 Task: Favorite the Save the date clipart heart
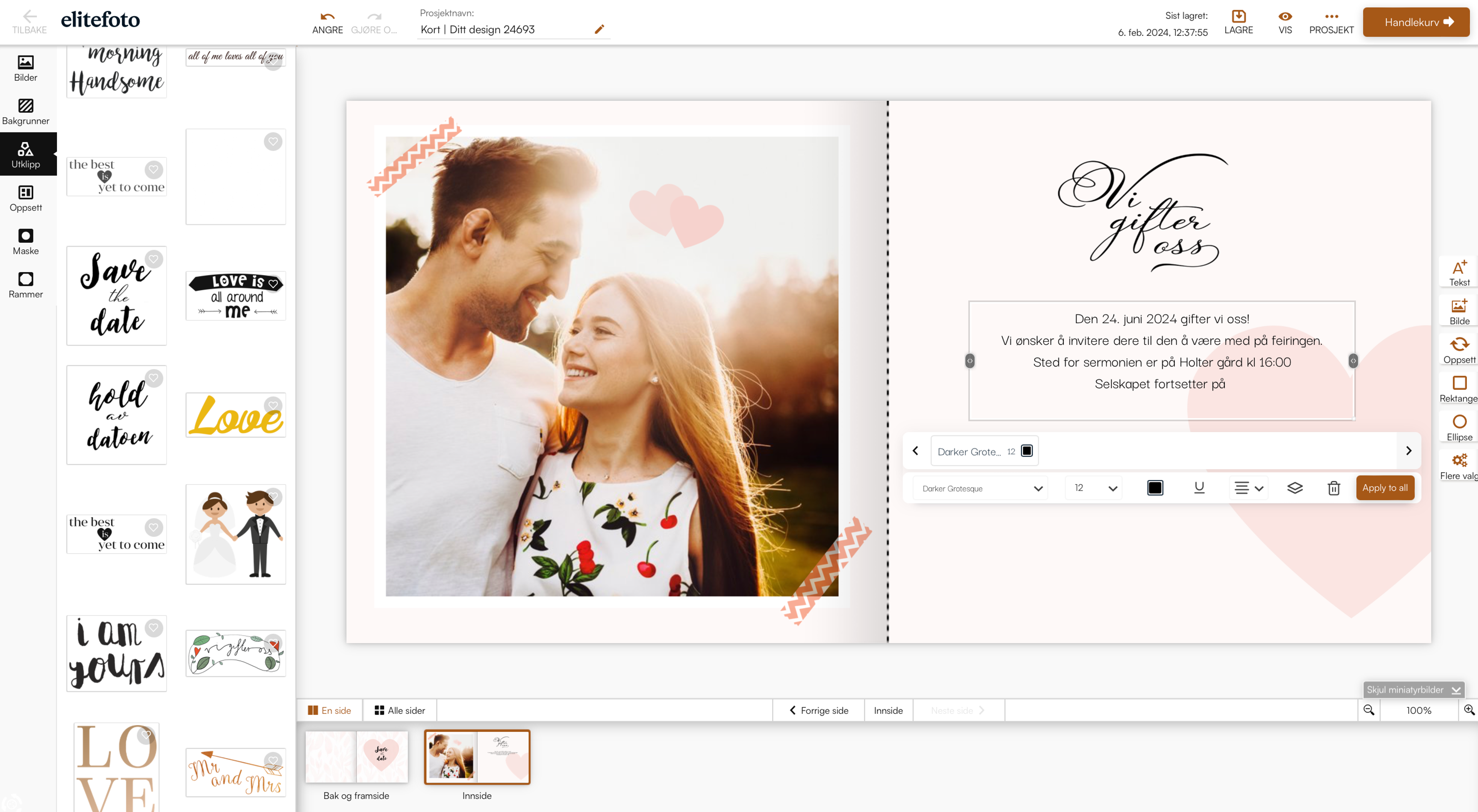point(154,259)
